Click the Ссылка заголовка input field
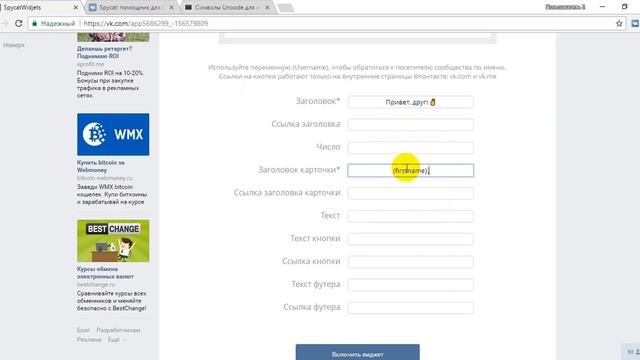640x360 pixels. pyautogui.click(x=411, y=124)
